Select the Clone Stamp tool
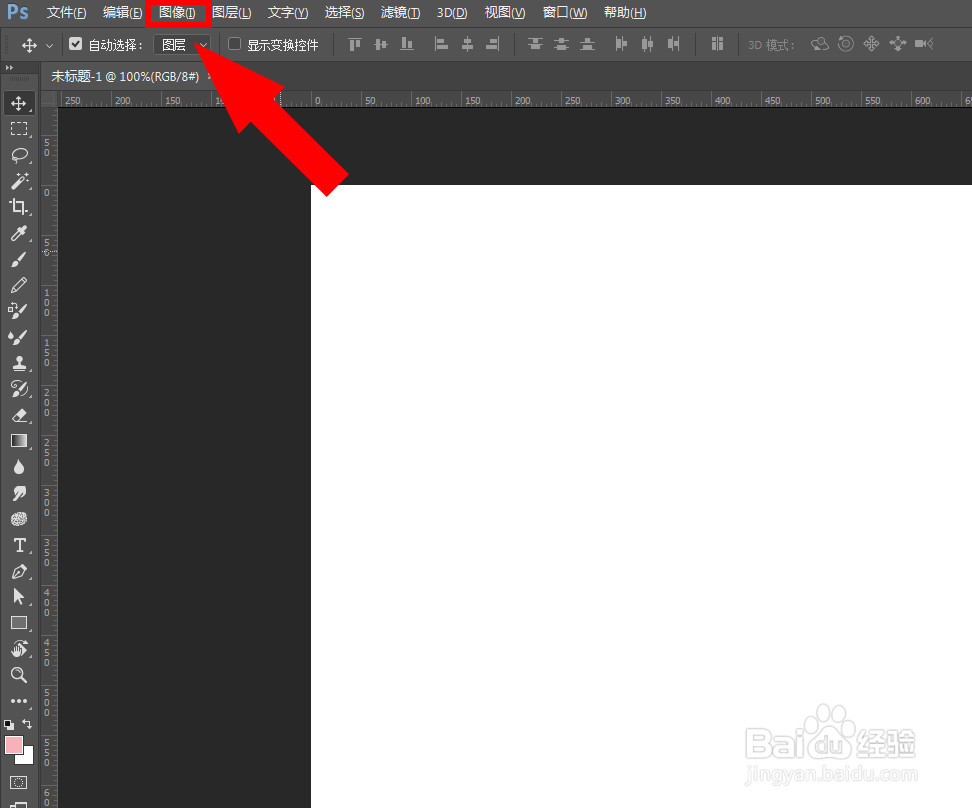The image size is (972, 808). 19,363
